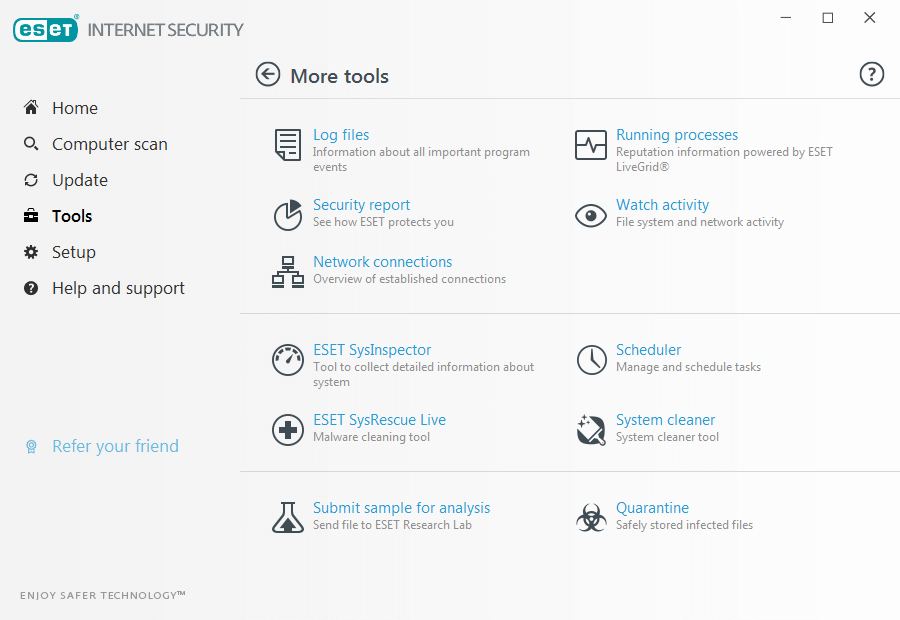The image size is (900, 620).
Task: Click 'Reputation information powered by ESET LiveGrid' text
Action: [724, 159]
